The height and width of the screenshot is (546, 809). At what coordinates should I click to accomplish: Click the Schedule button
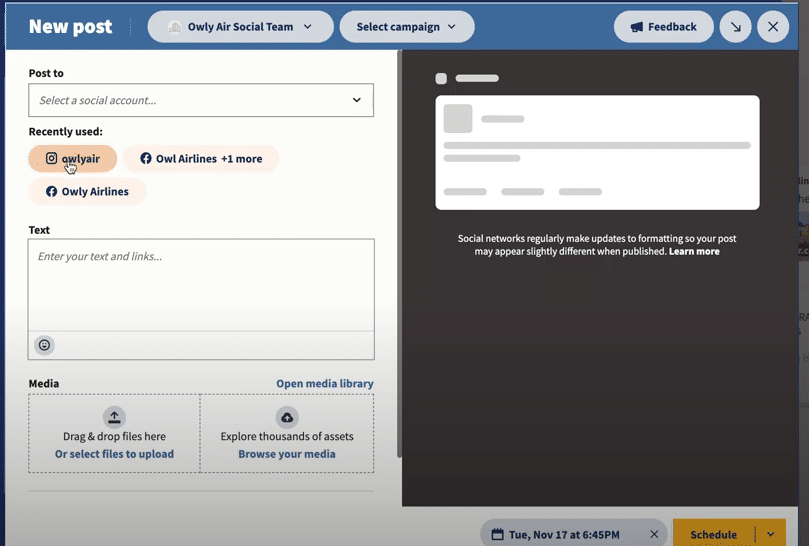click(x=714, y=534)
